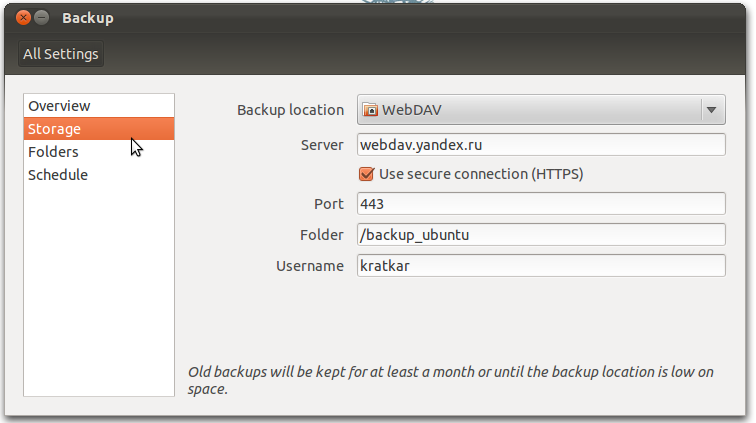756x423 pixels.
Task: Switch to the Folders section
Action: tap(53, 152)
